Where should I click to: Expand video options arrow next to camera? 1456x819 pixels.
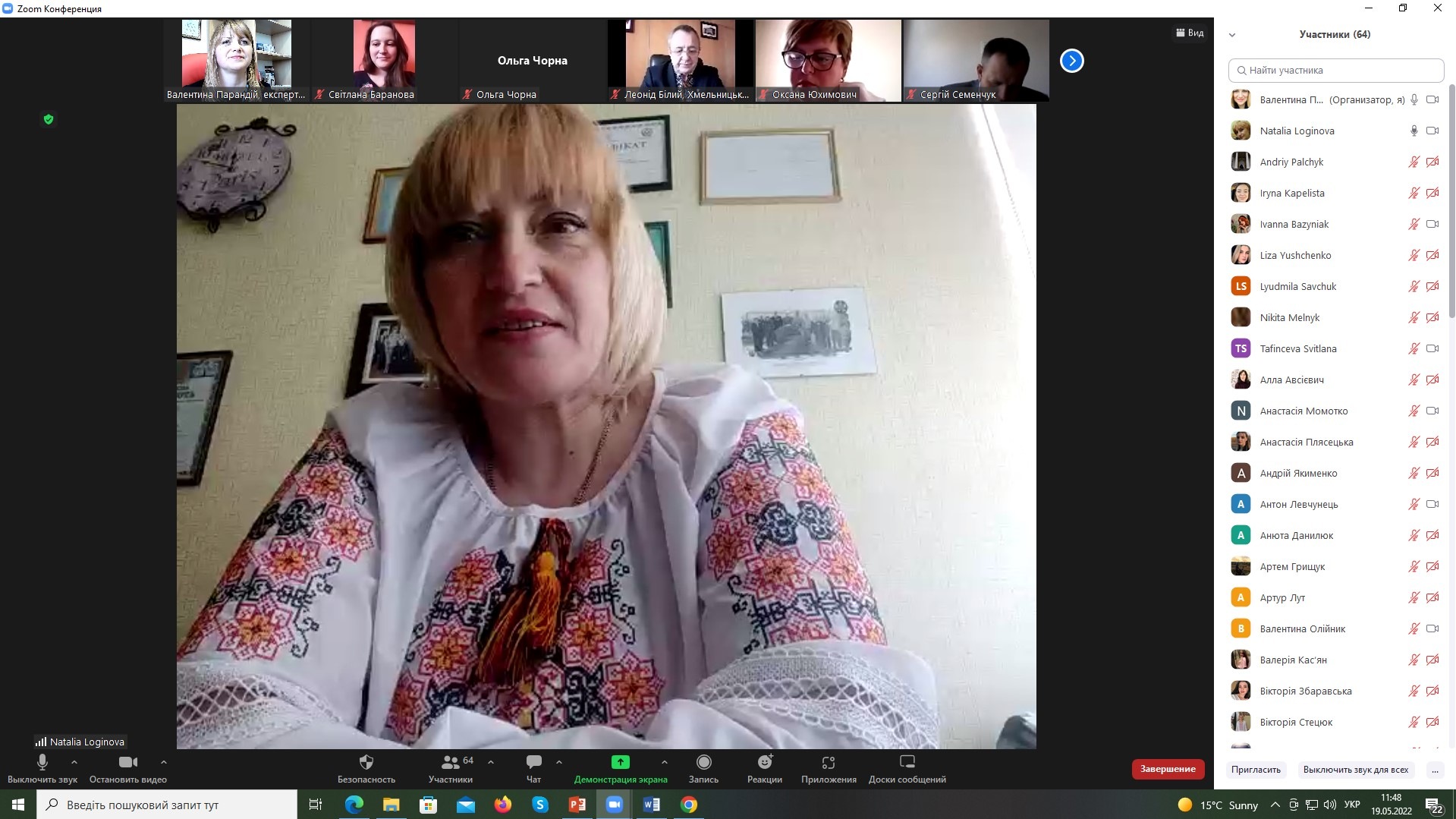click(164, 762)
